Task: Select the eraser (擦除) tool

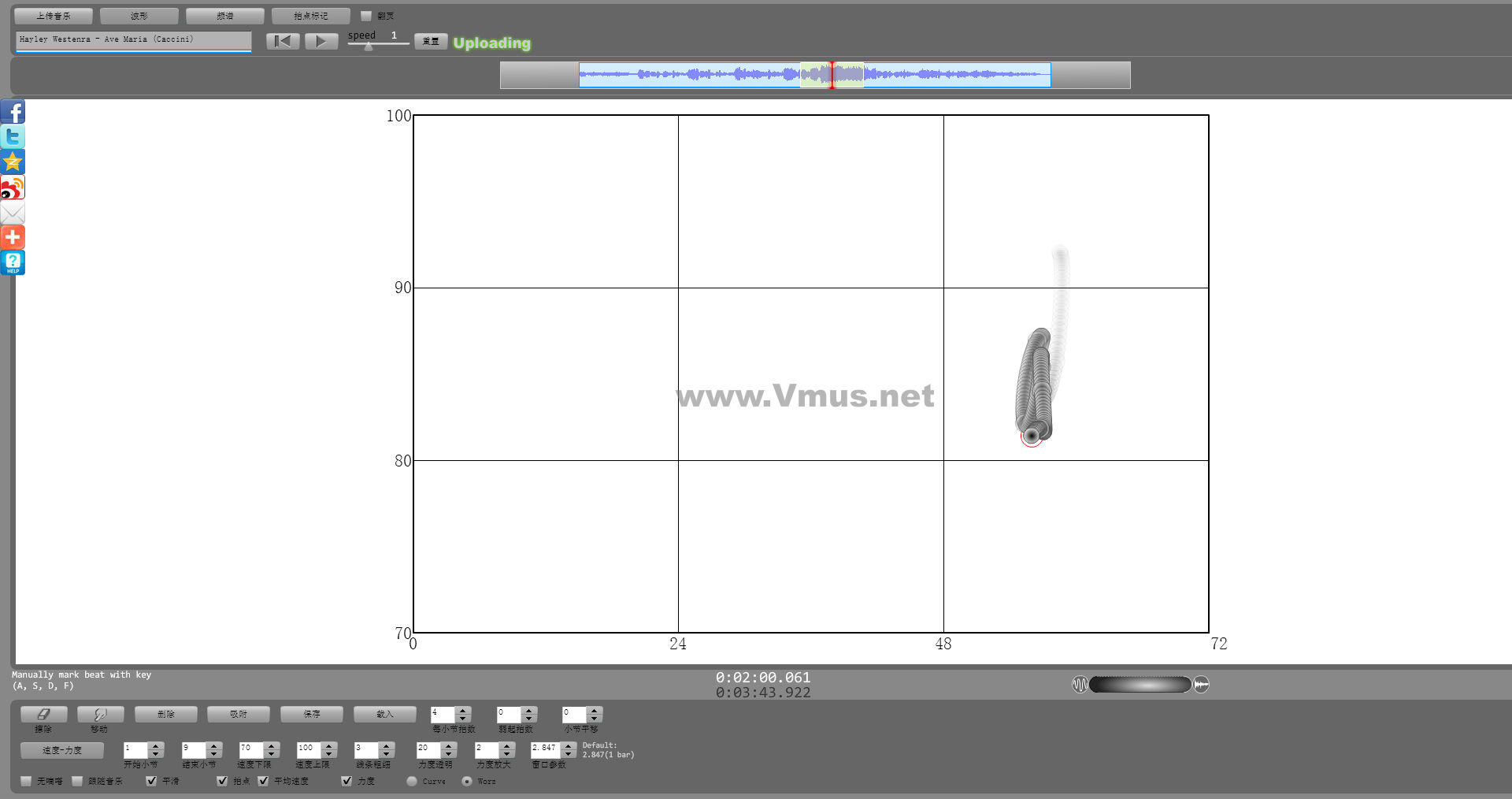Action: 43,714
